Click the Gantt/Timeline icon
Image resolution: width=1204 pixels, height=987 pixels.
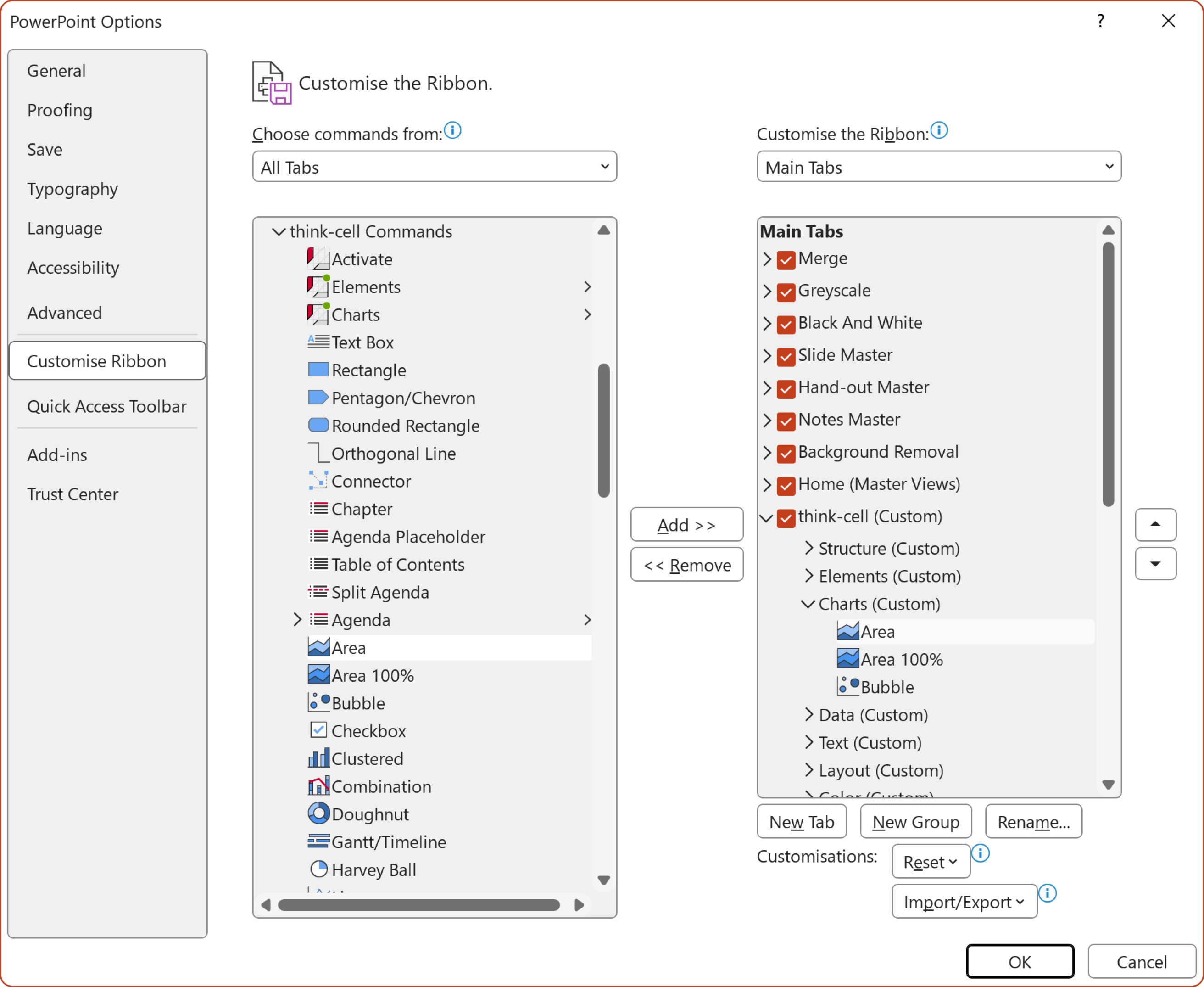pos(318,841)
